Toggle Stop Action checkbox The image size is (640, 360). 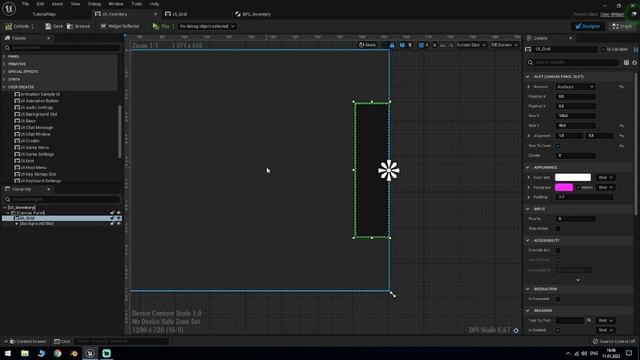[x=558, y=229]
